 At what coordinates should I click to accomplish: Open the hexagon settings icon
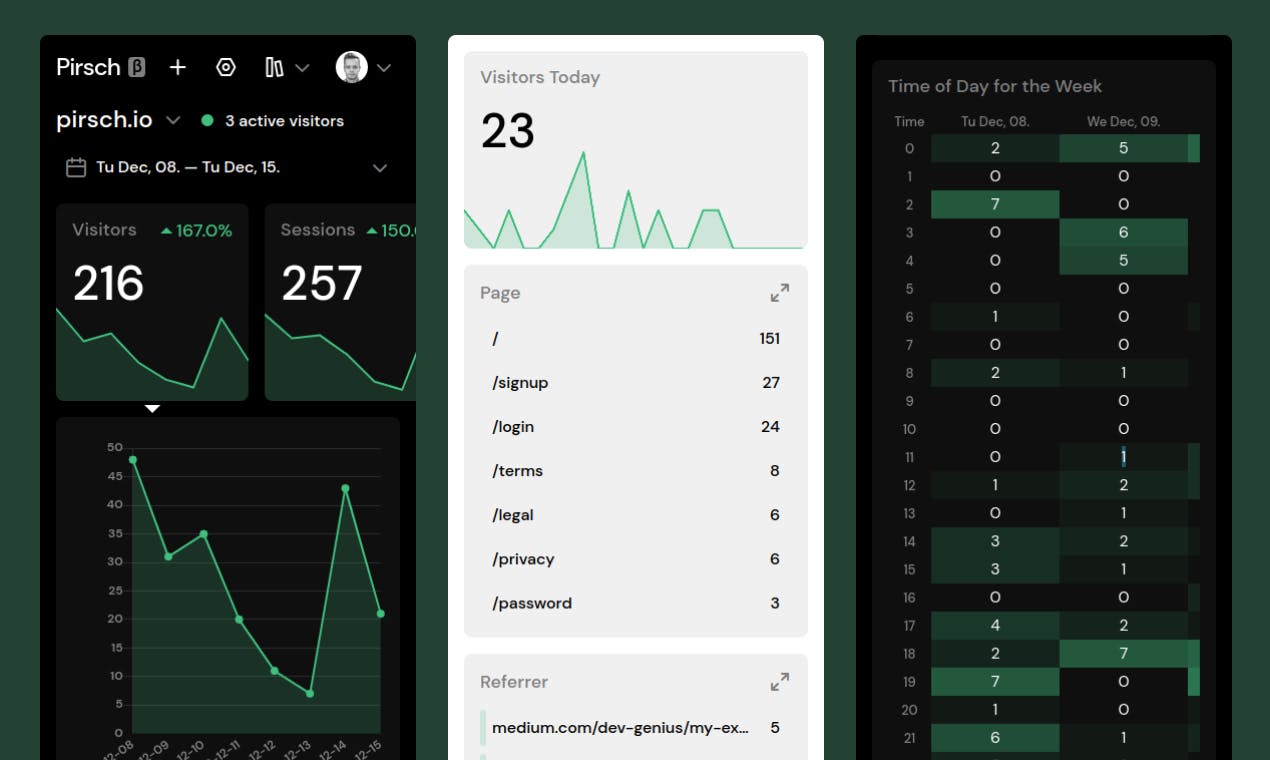(226, 67)
